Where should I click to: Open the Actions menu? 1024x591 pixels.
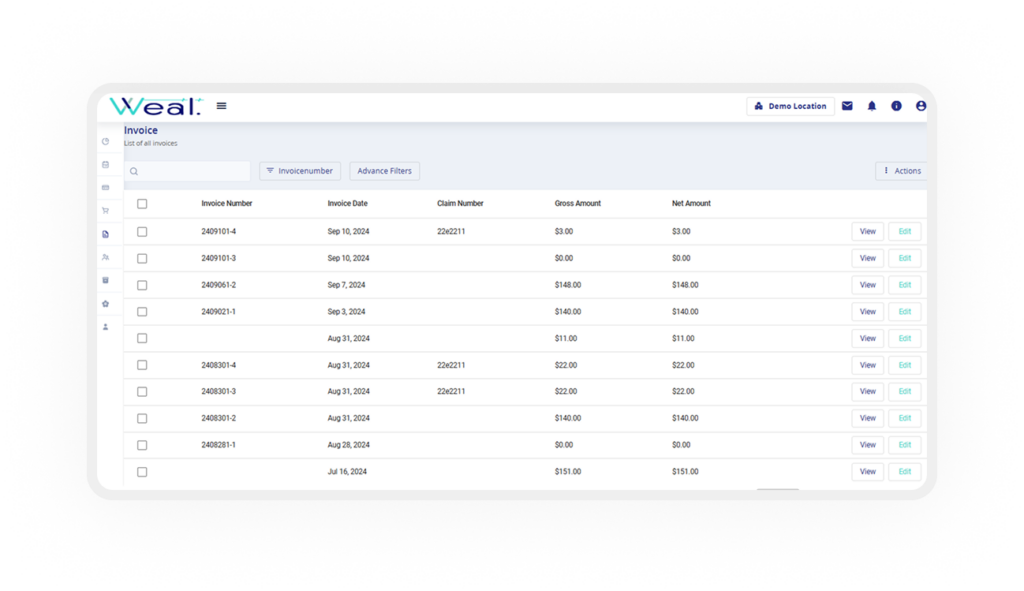point(901,171)
